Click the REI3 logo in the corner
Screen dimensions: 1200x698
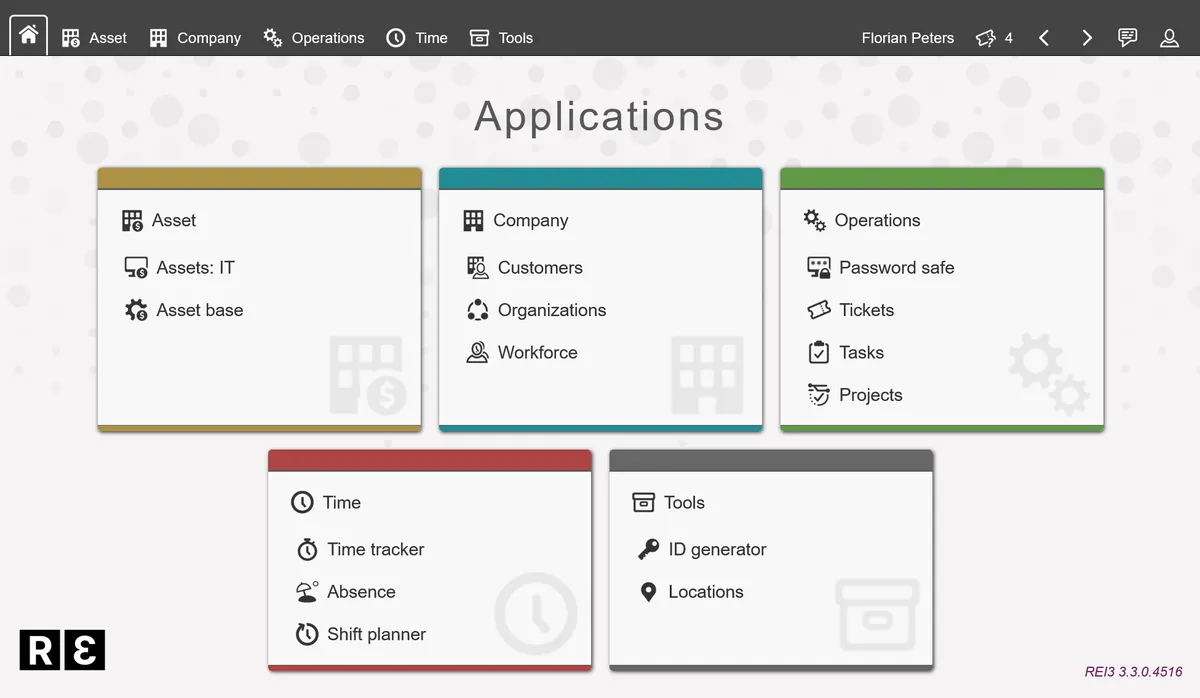tap(62, 651)
